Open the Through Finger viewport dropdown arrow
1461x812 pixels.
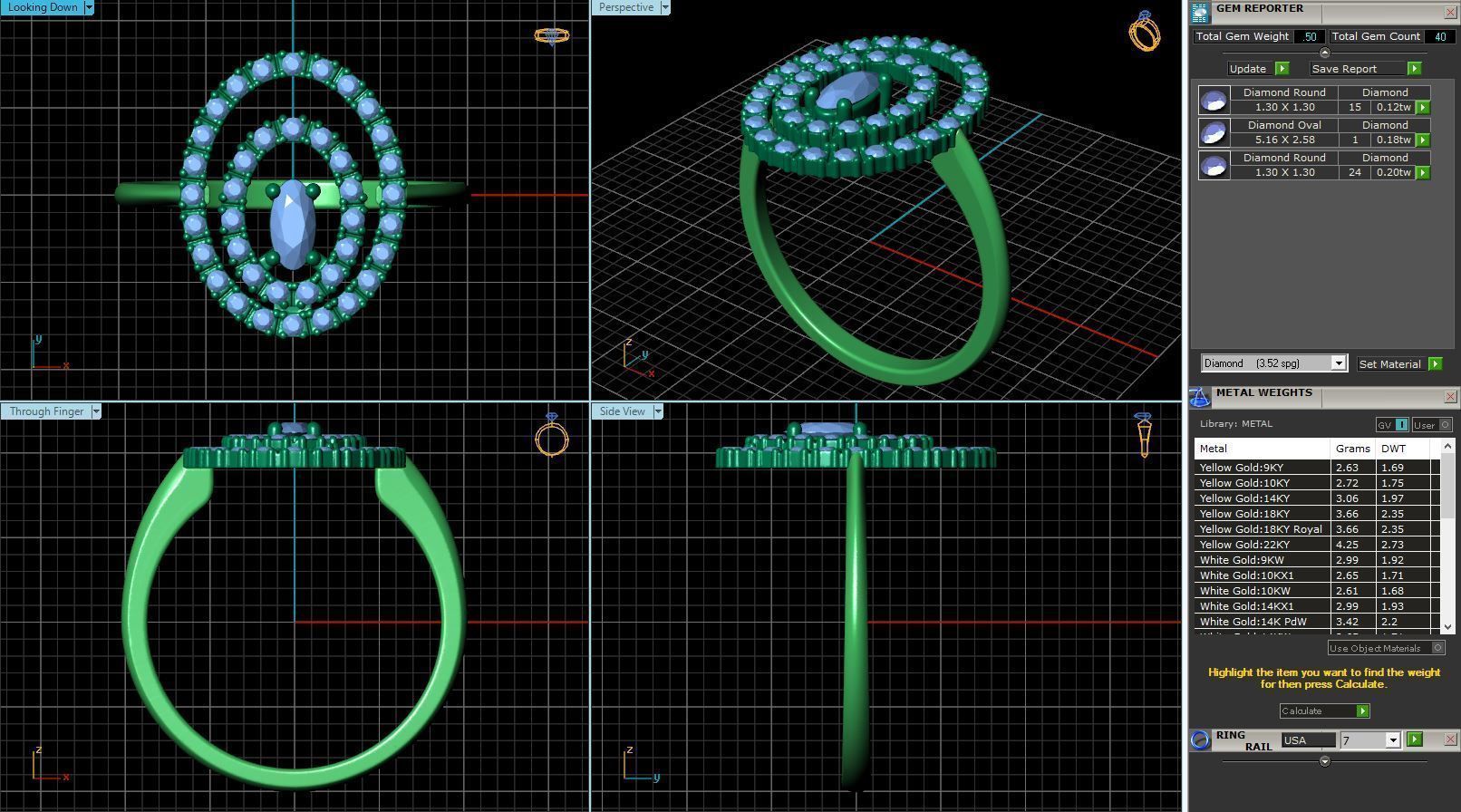(x=96, y=411)
